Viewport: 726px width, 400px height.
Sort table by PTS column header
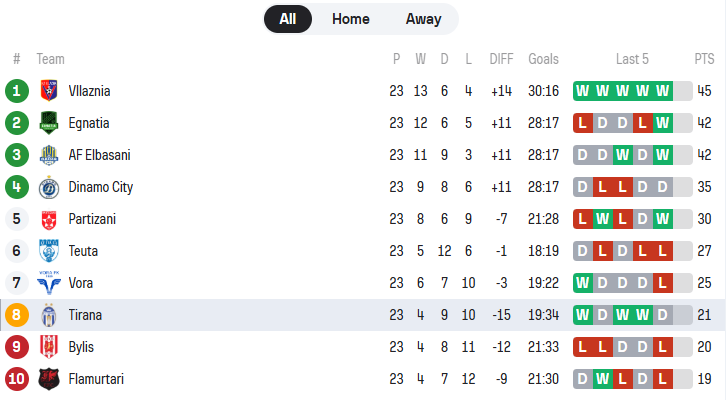704,59
